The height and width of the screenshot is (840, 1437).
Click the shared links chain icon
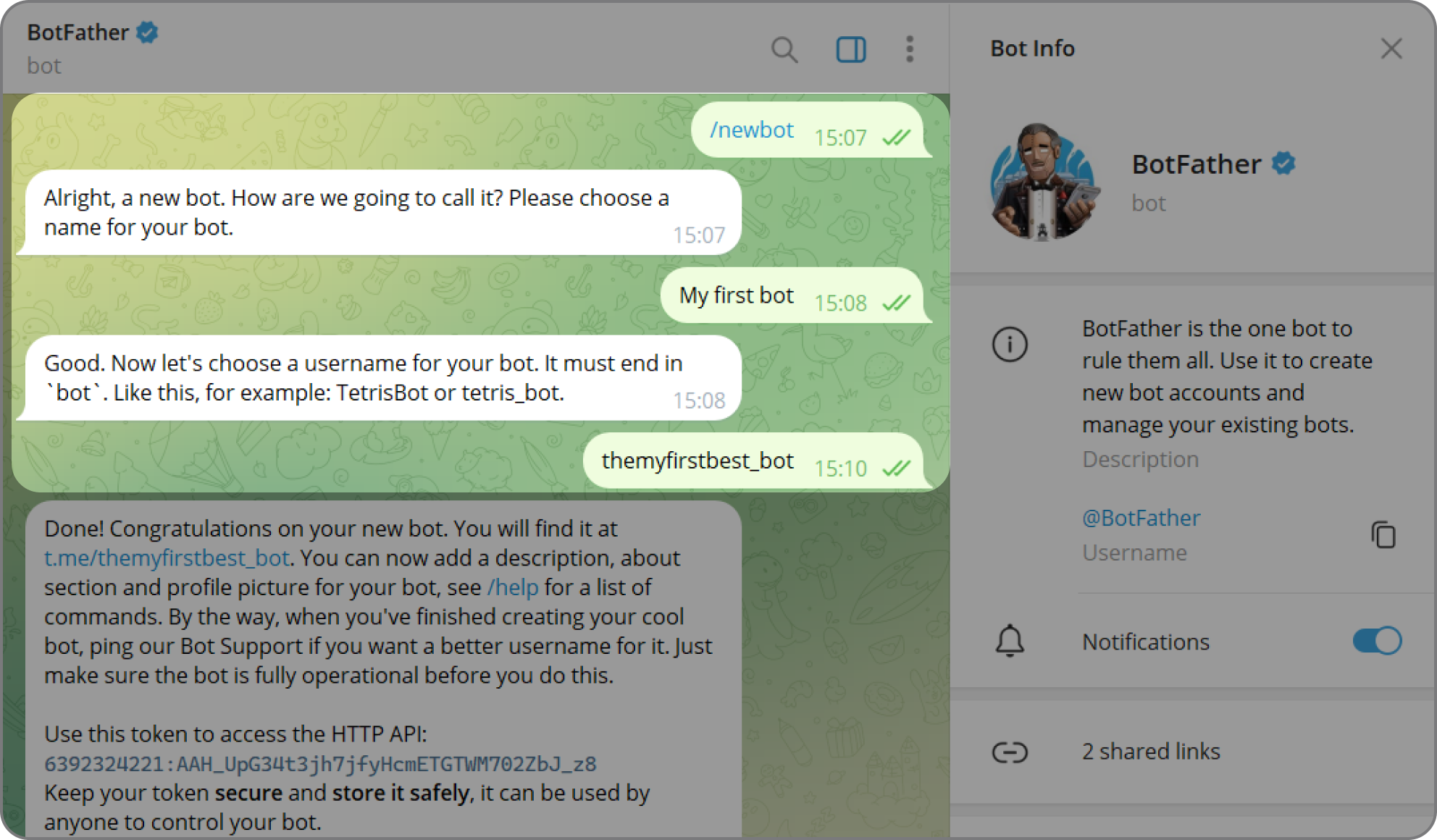[x=1010, y=752]
